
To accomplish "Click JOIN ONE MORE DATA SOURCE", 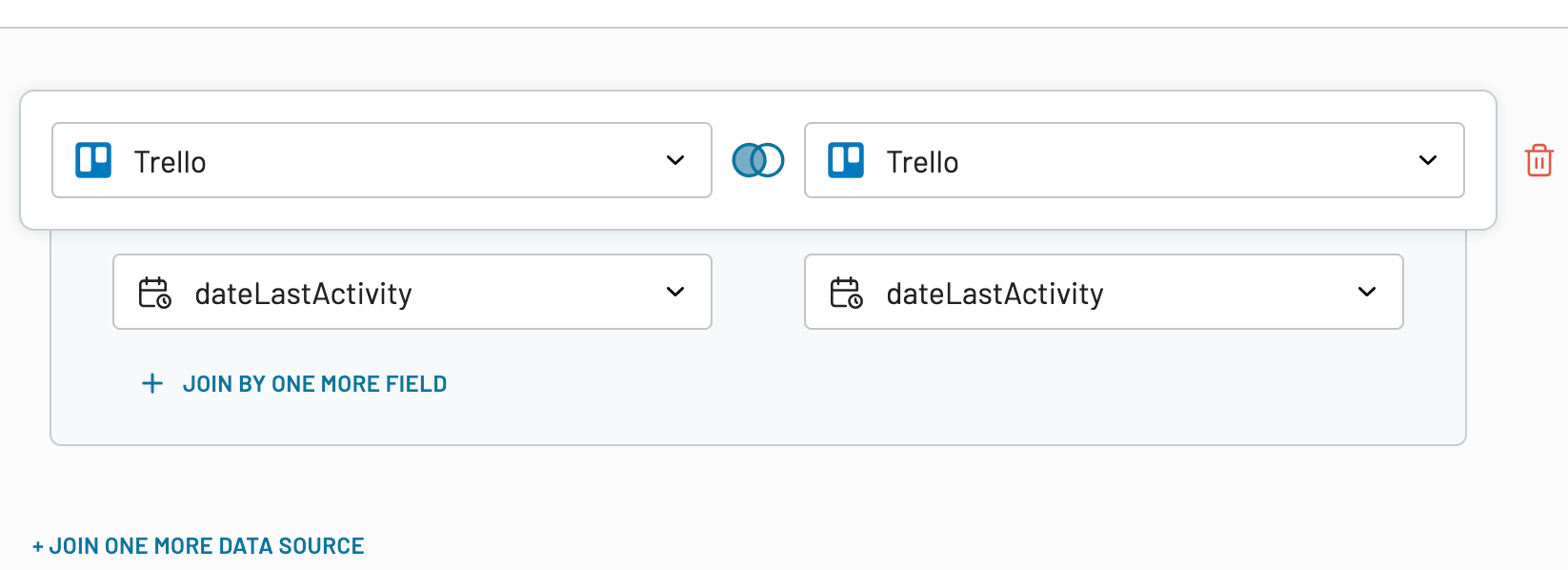I will (x=203, y=545).
